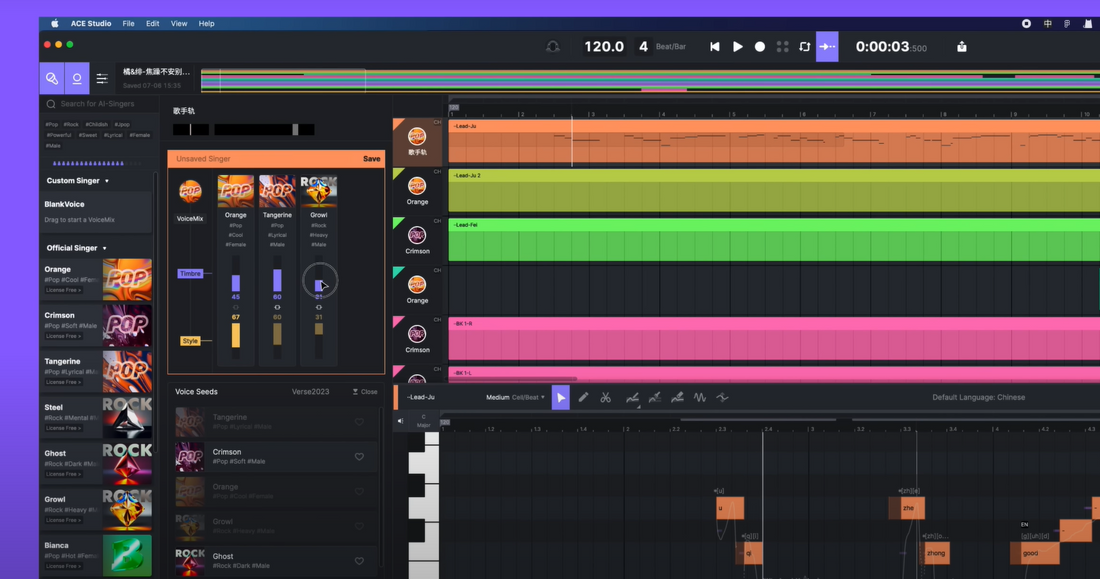The width and height of the screenshot is (1100, 579).
Task: Select the pencil tool in the piano roll
Action: pyautogui.click(x=584, y=397)
